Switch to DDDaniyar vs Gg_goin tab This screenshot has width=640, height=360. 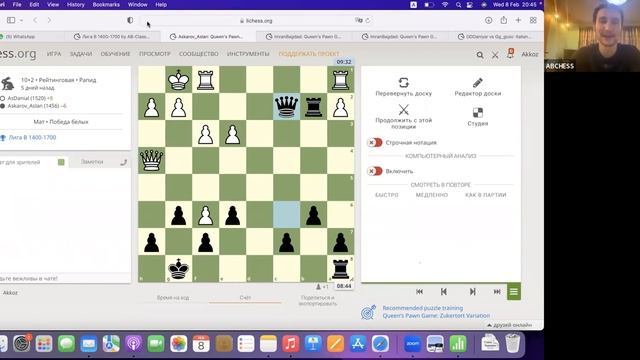(x=495, y=36)
